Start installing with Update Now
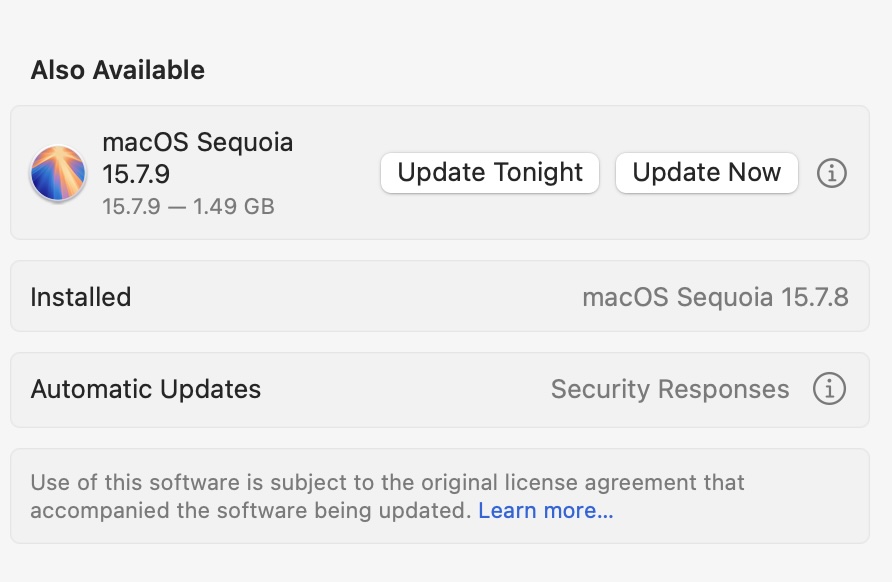892x582 pixels. point(707,172)
